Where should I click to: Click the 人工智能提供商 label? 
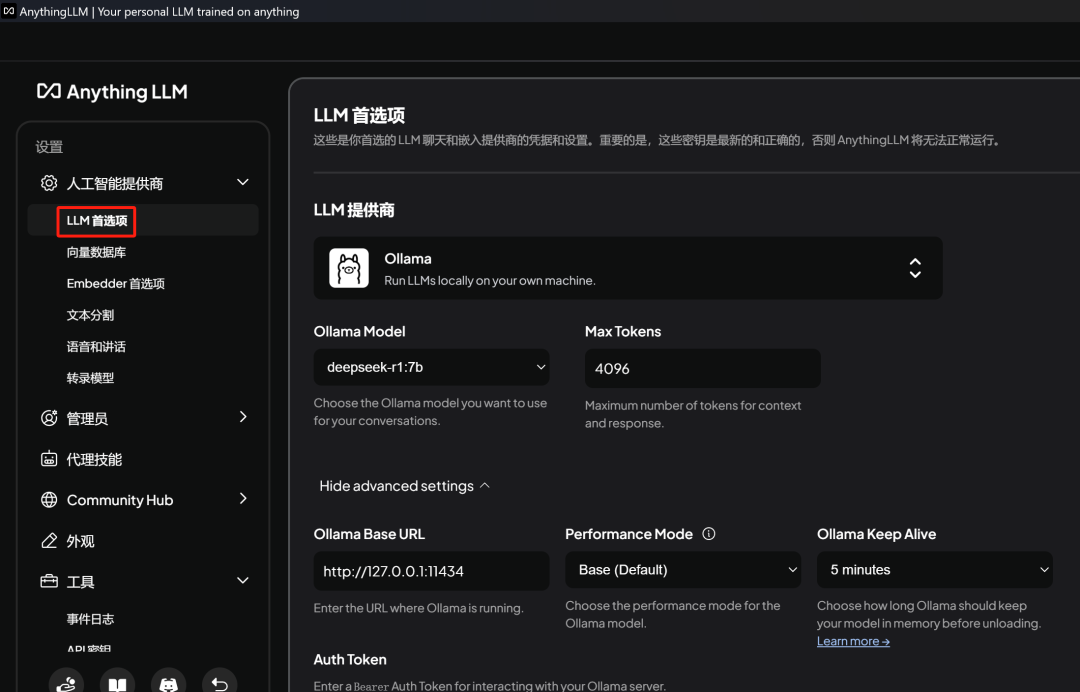[x=115, y=184]
